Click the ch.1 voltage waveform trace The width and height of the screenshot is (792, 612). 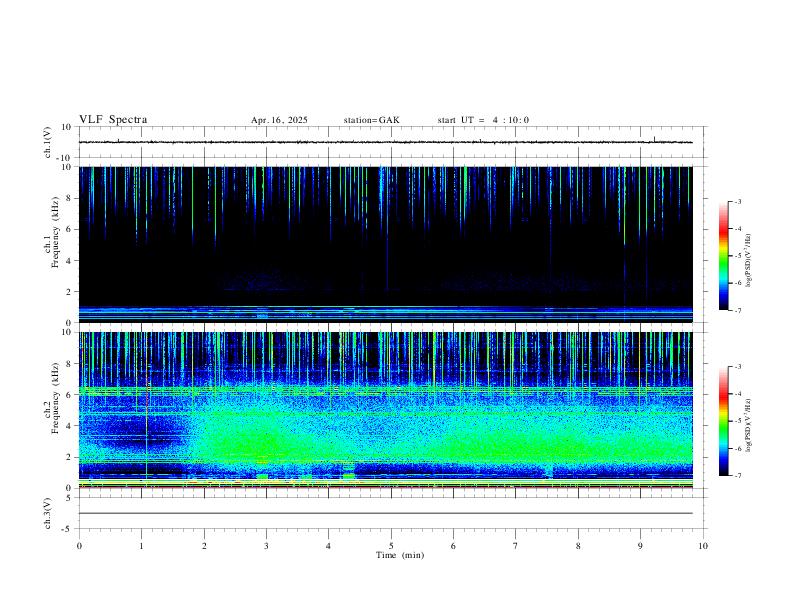coord(385,142)
